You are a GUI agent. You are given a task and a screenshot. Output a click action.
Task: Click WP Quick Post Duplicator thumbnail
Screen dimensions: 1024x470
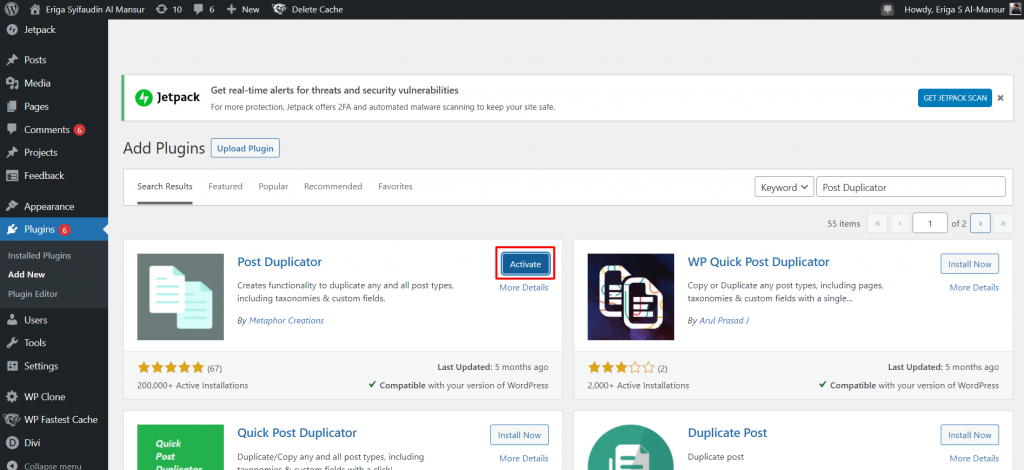coord(631,296)
